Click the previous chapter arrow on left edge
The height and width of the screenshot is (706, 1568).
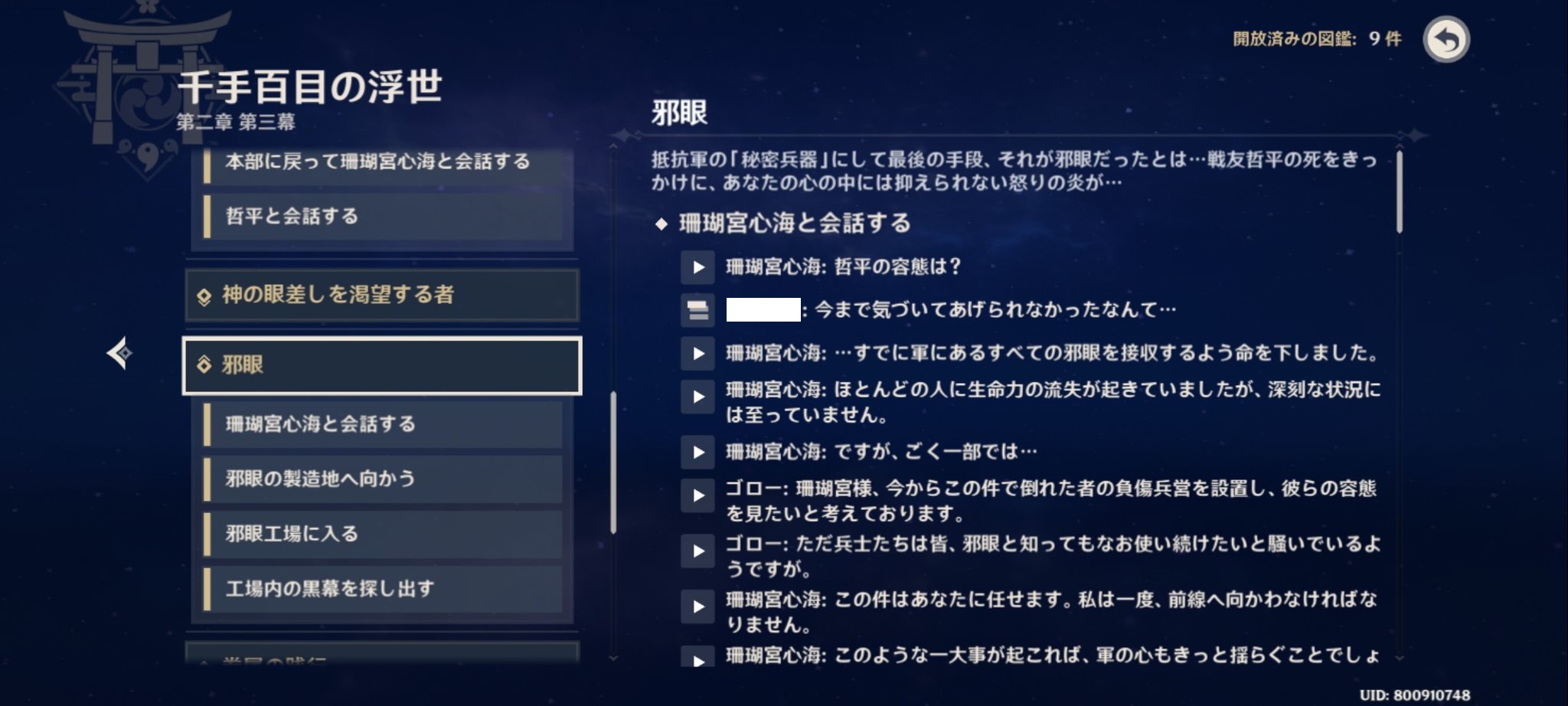click(120, 353)
